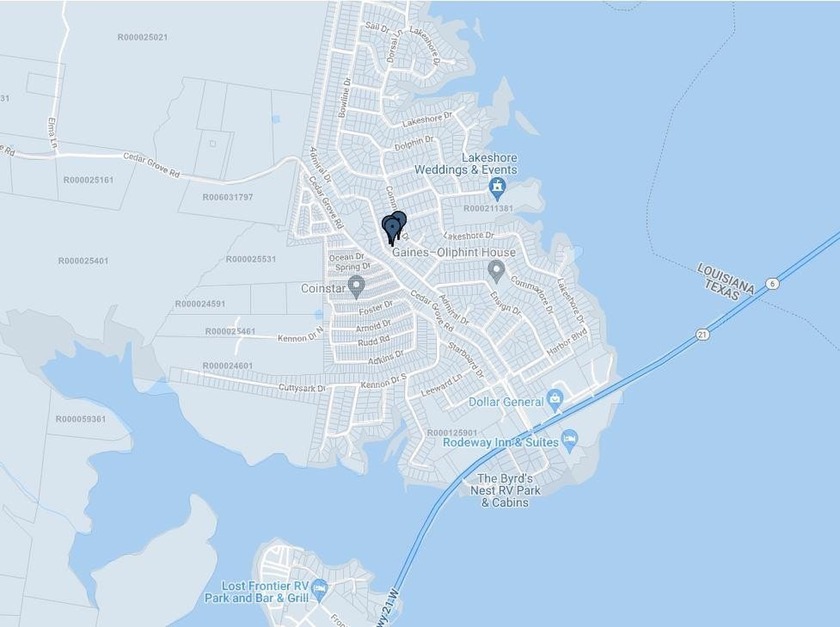840x627 pixels.
Task: Select Lost Frontier RV Park lodging icon
Action: [x=319, y=589]
